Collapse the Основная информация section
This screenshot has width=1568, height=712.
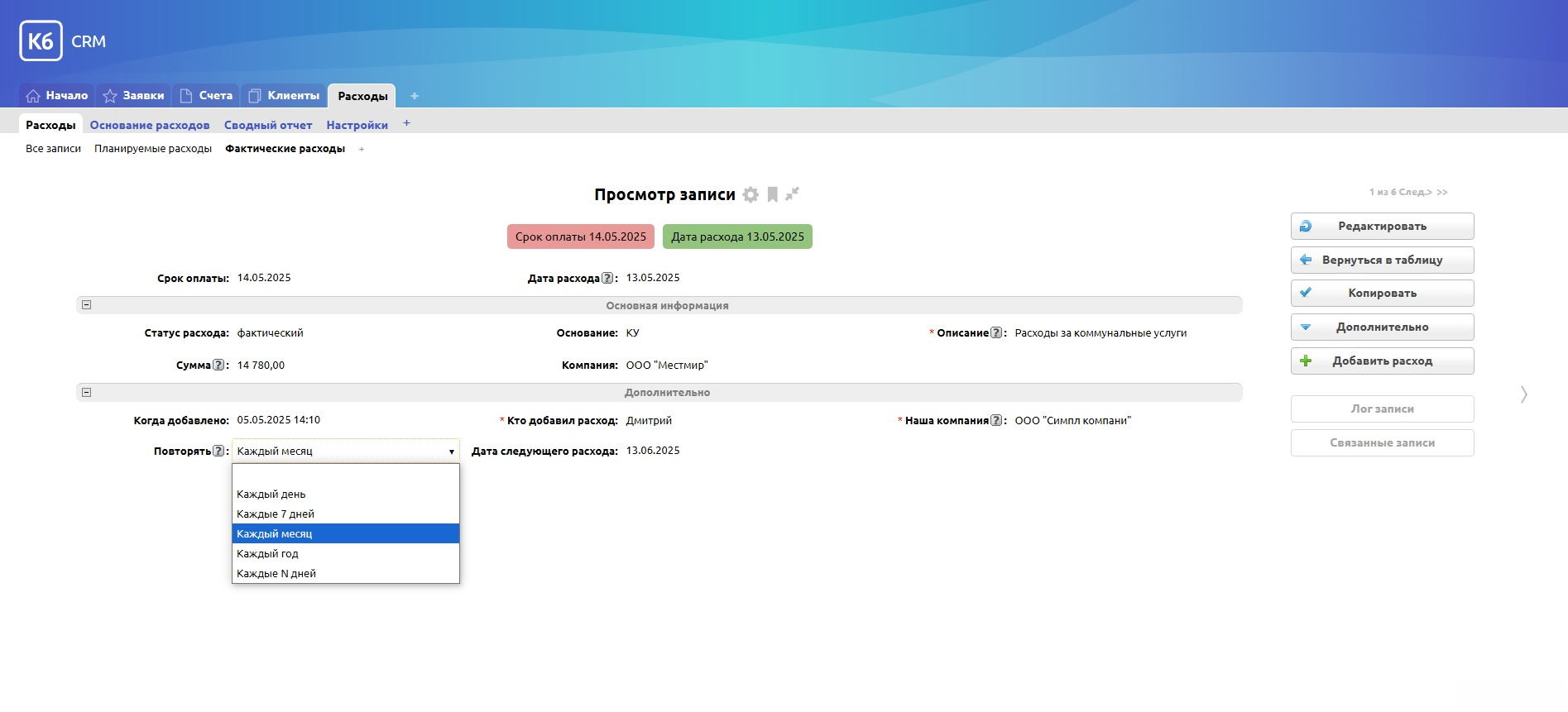coord(87,305)
